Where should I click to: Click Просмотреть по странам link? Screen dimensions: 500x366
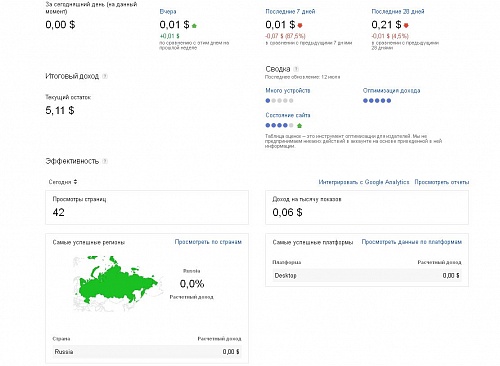[208, 242]
